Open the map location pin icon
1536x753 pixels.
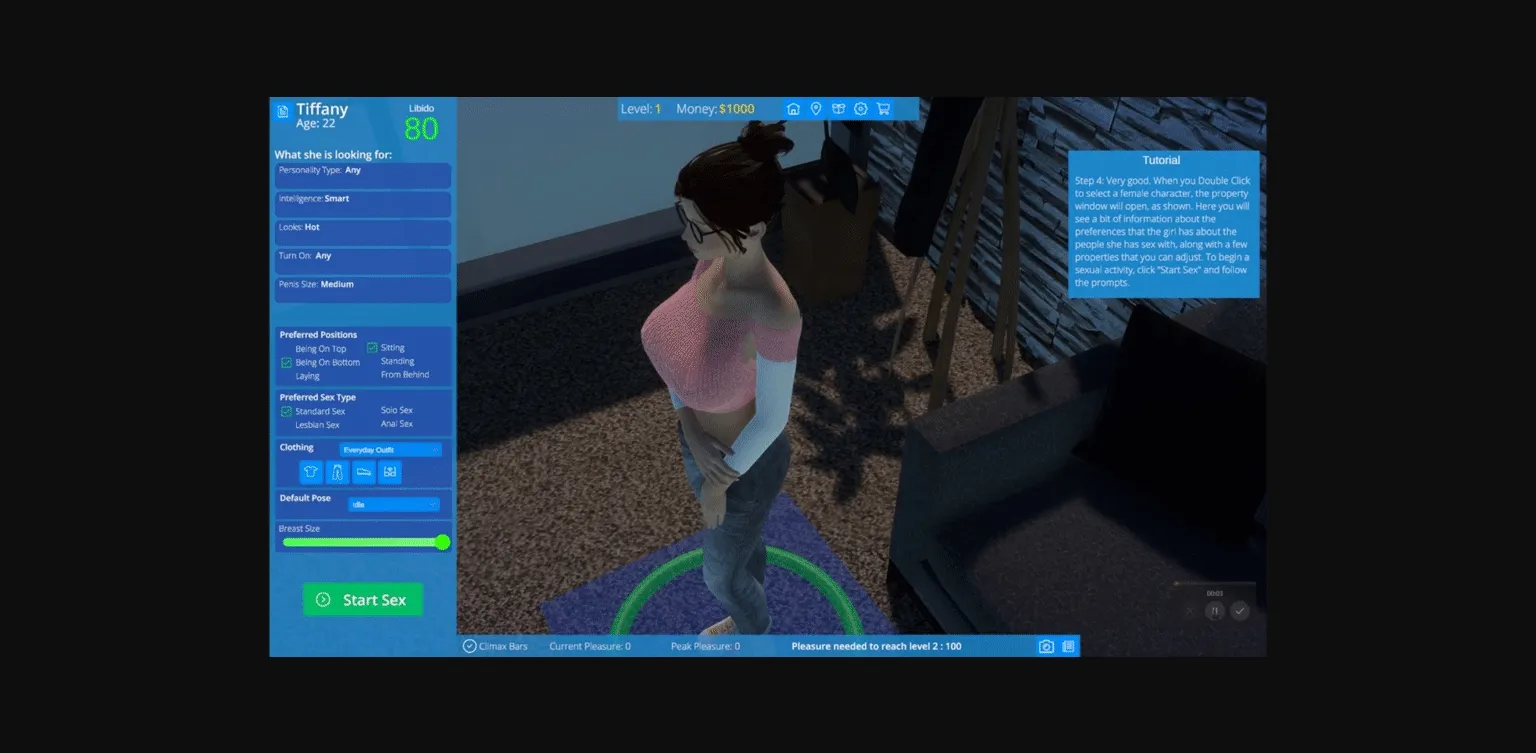pyautogui.click(x=816, y=109)
